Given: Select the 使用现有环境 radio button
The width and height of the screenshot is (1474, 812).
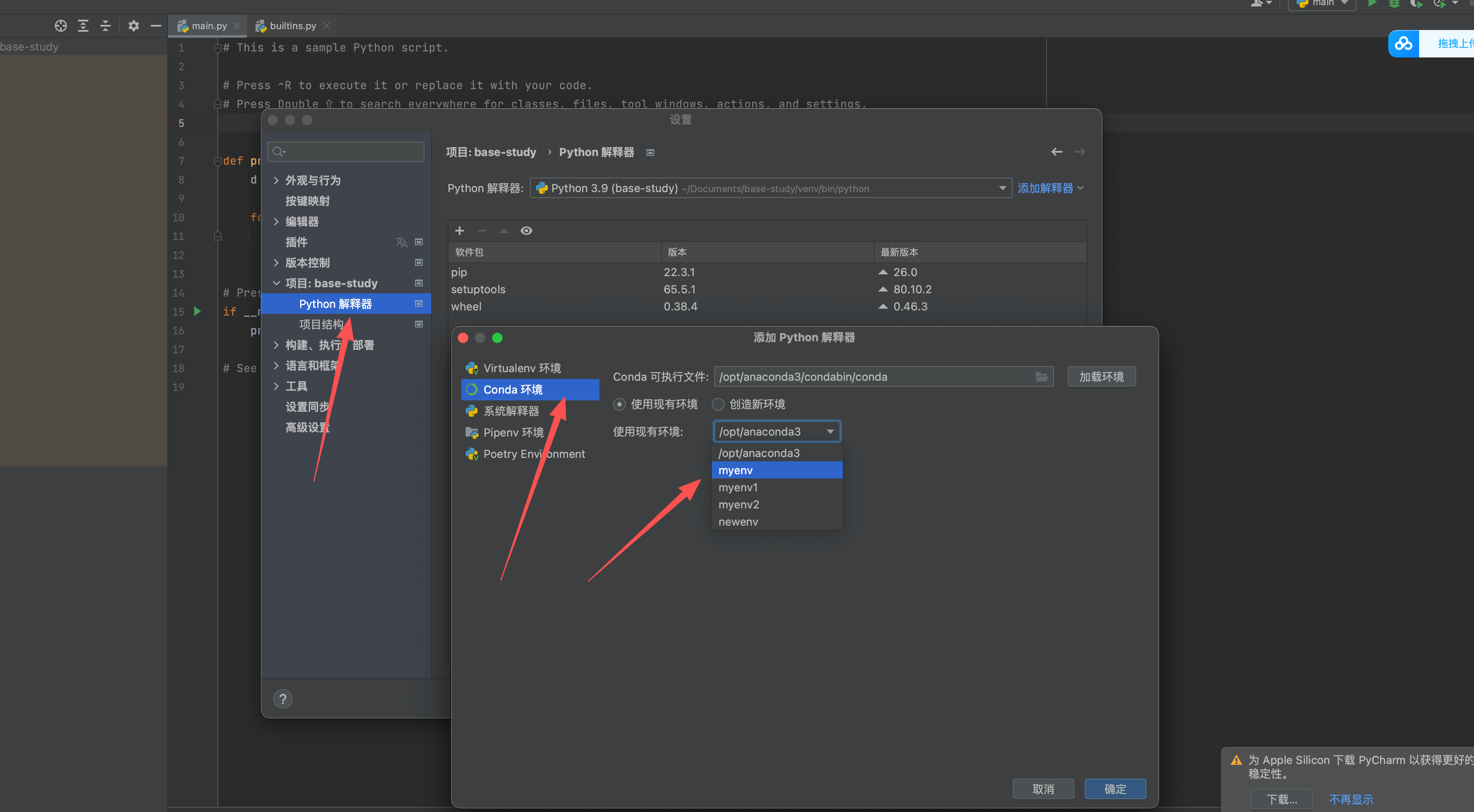Looking at the screenshot, I should (x=619, y=404).
